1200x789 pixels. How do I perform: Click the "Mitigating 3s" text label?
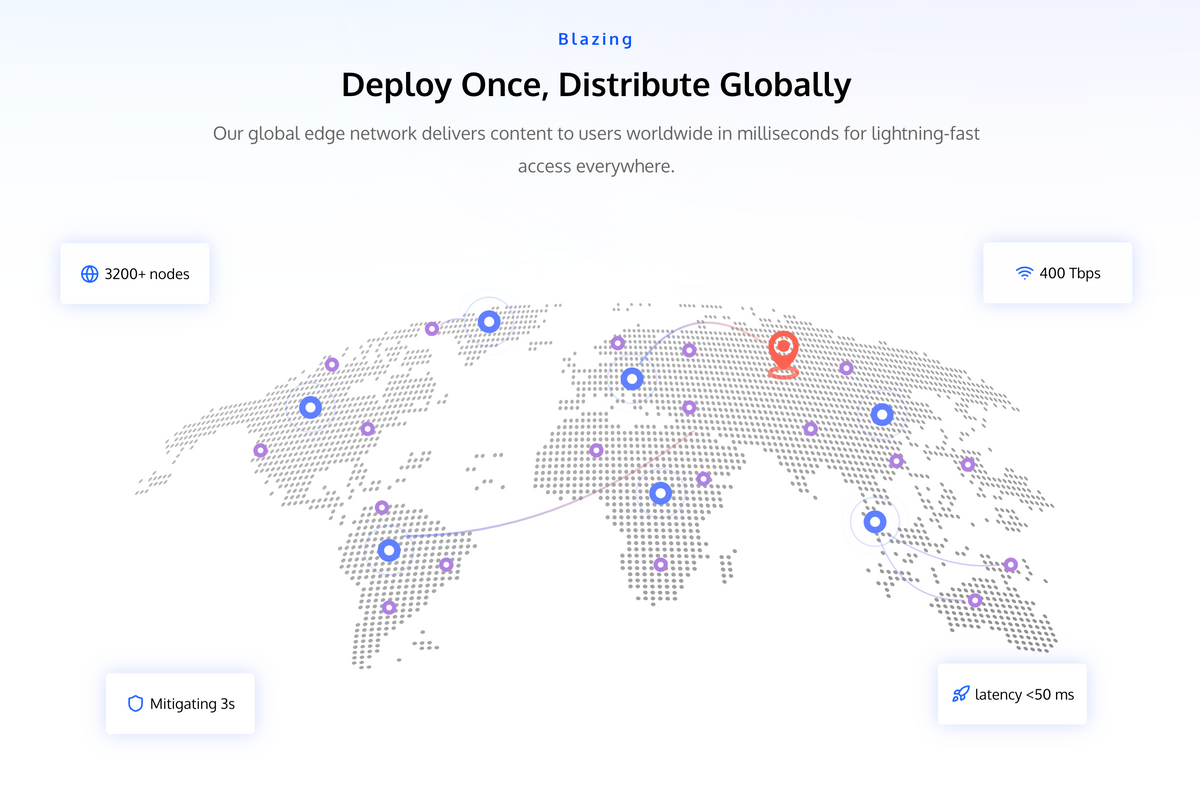[192, 704]
